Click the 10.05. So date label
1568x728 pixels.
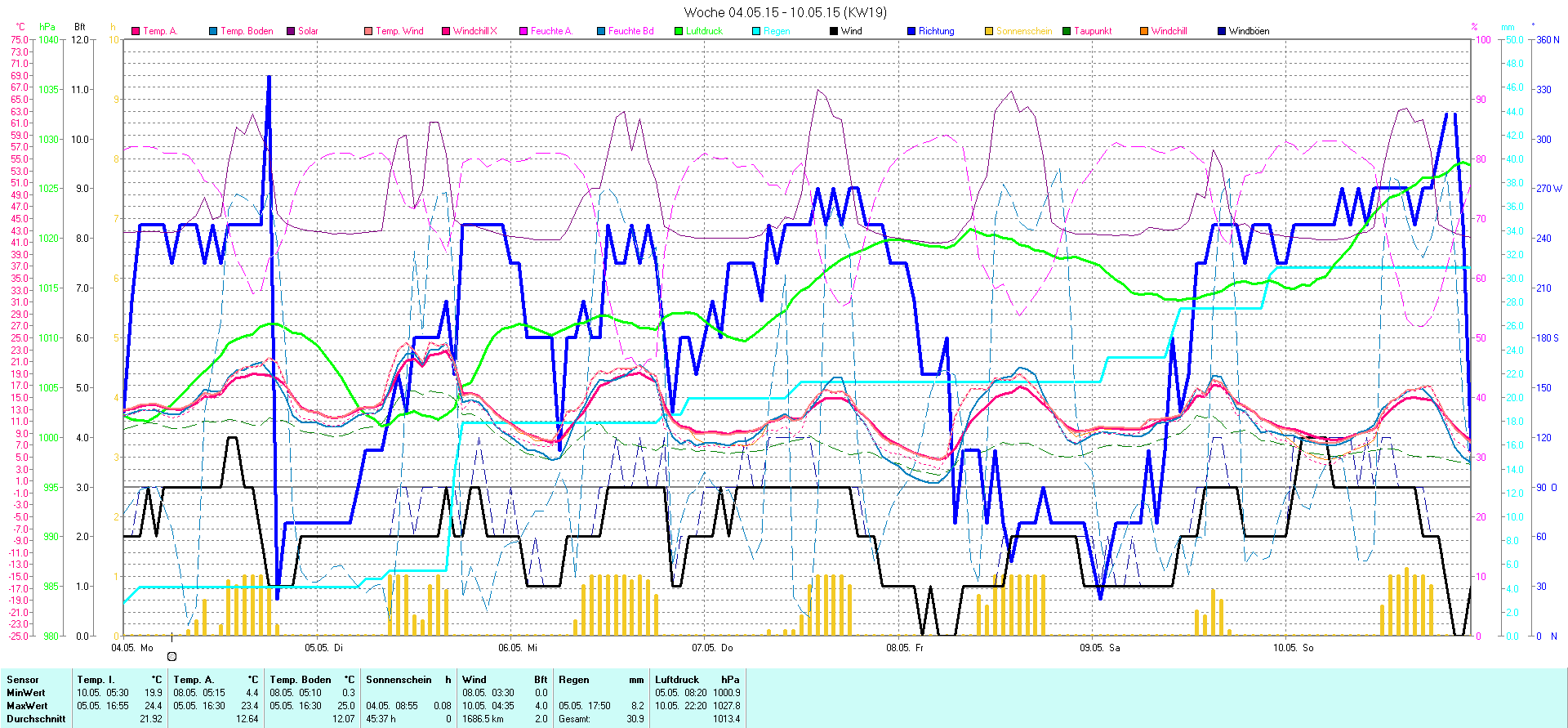[x=1293, y=648]
